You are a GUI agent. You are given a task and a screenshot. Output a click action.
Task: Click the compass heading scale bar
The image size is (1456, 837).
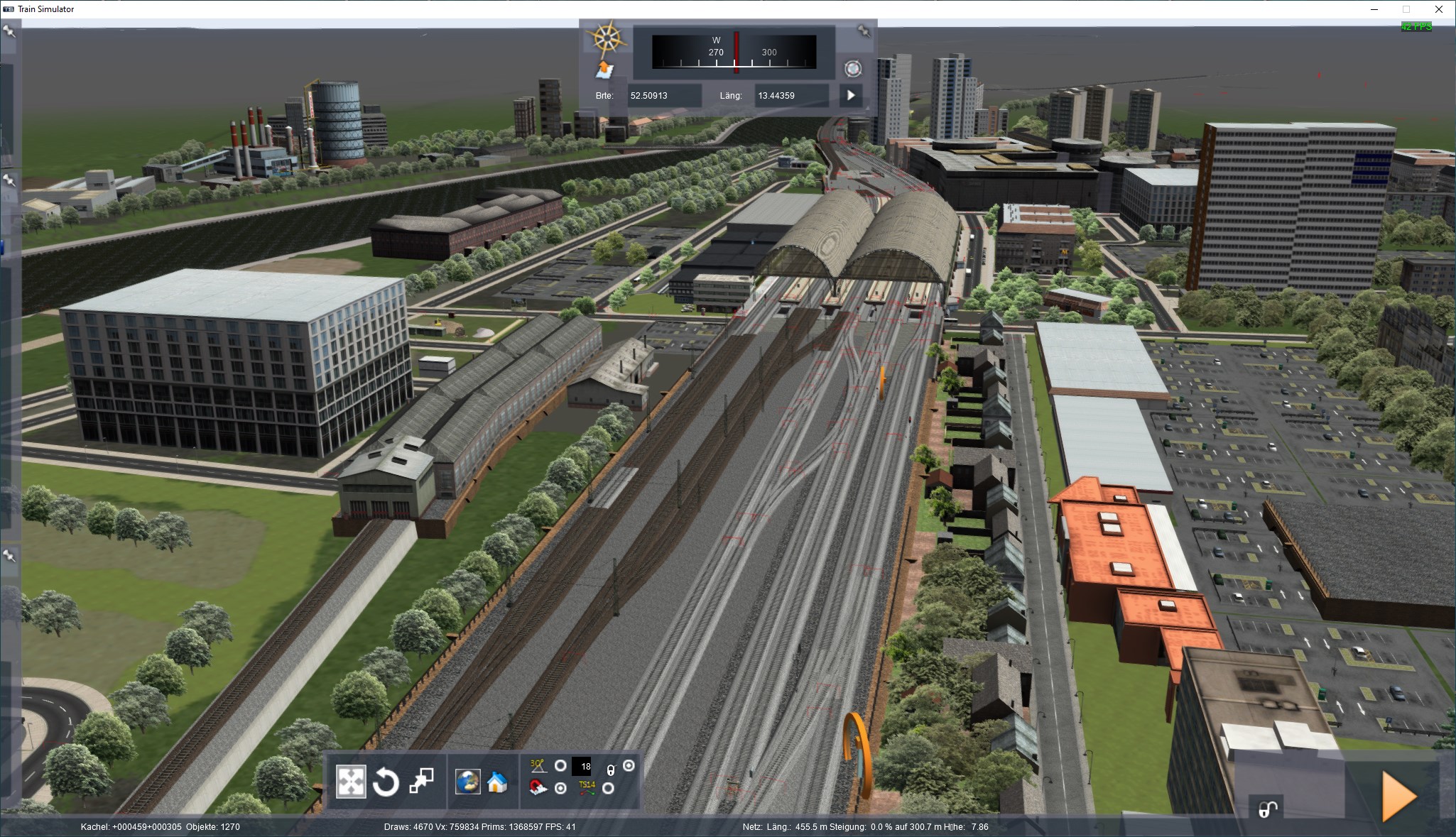click(734, 52)
